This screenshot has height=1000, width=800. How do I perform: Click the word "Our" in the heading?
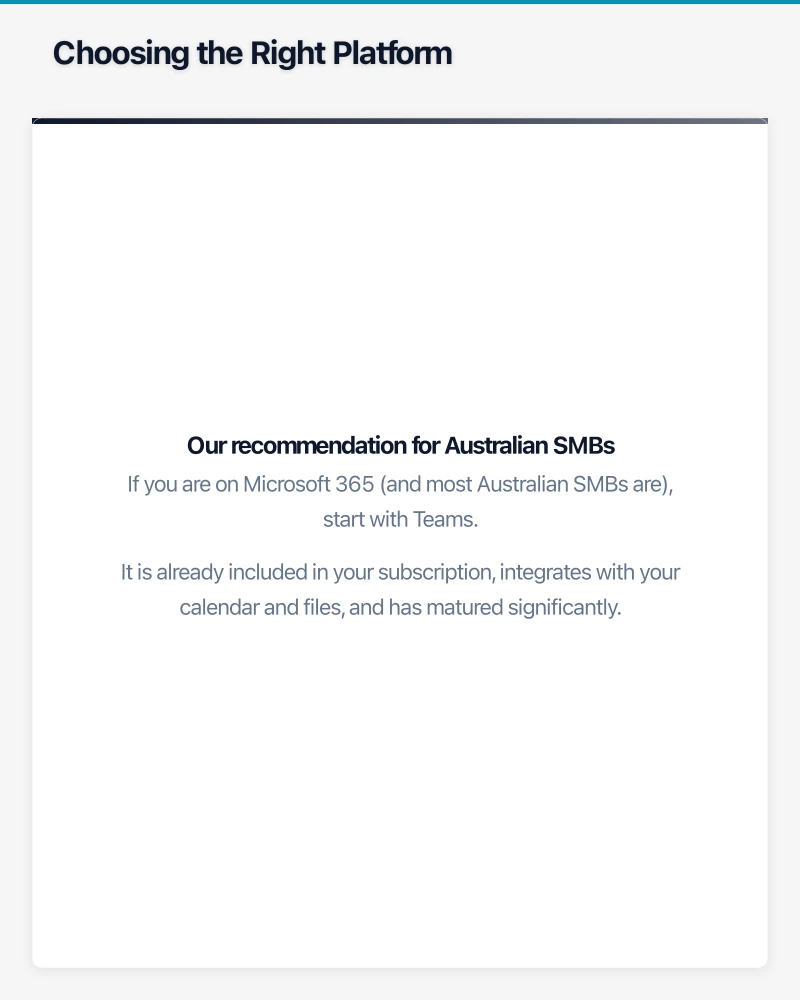coord(207,446)
